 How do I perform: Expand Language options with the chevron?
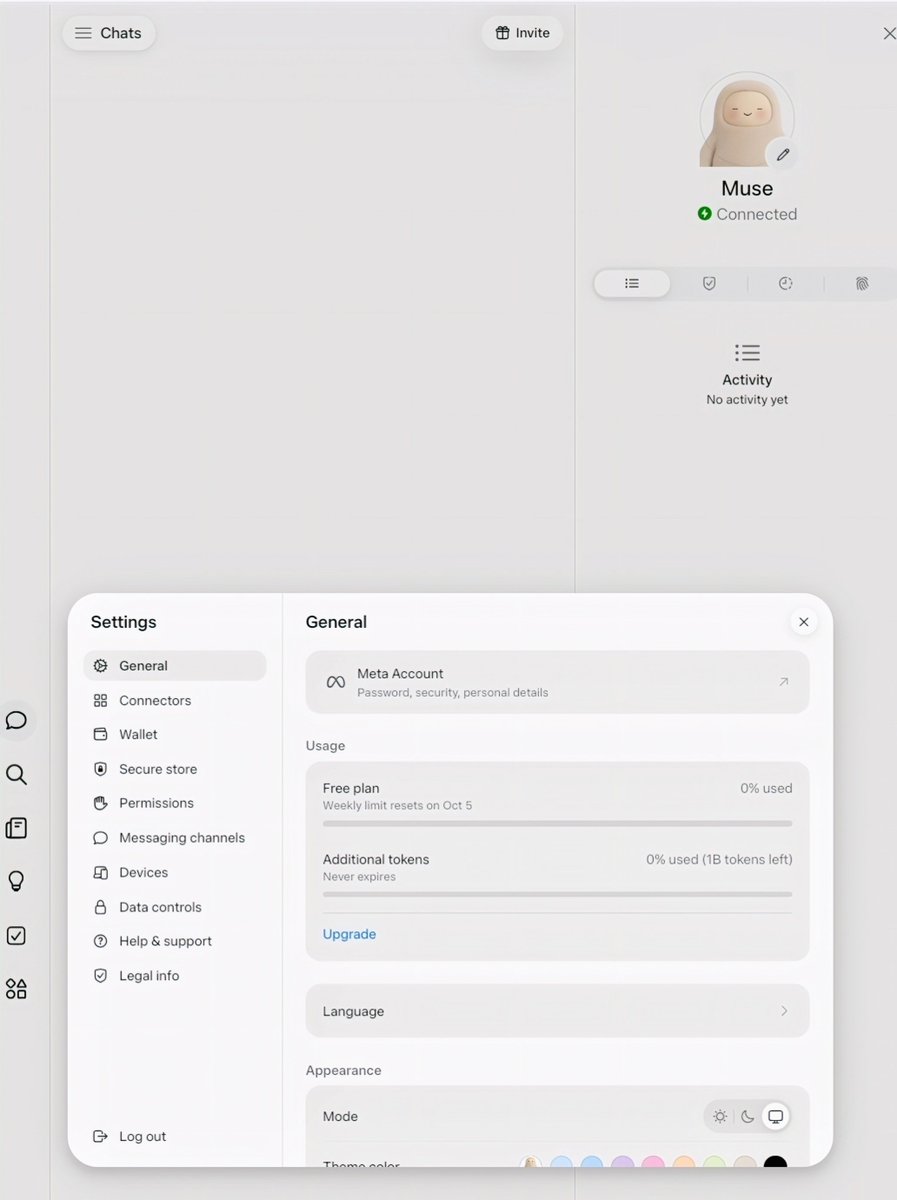[784, 1011]
